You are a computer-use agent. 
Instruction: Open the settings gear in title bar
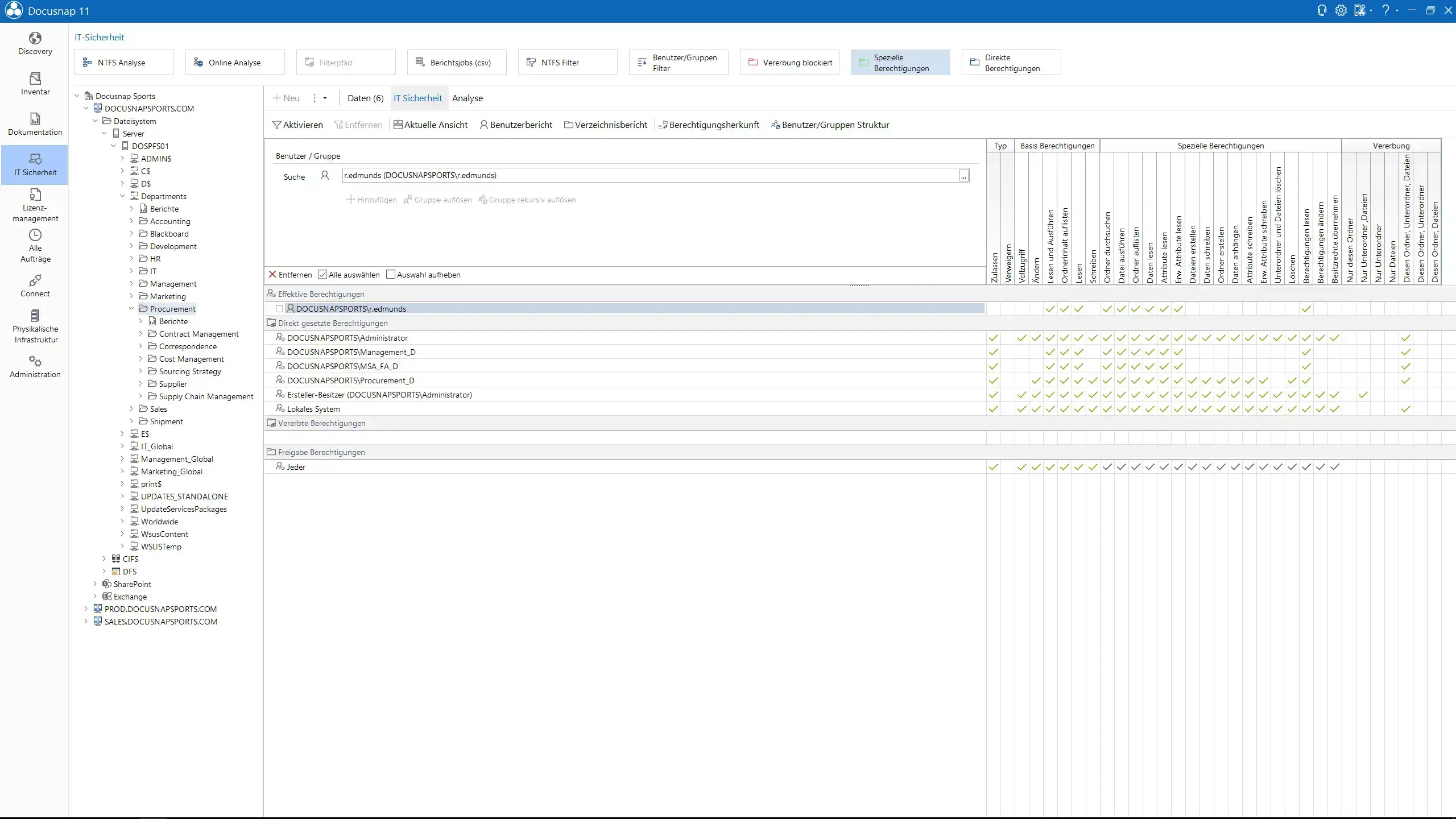[x=1341, y=10]
